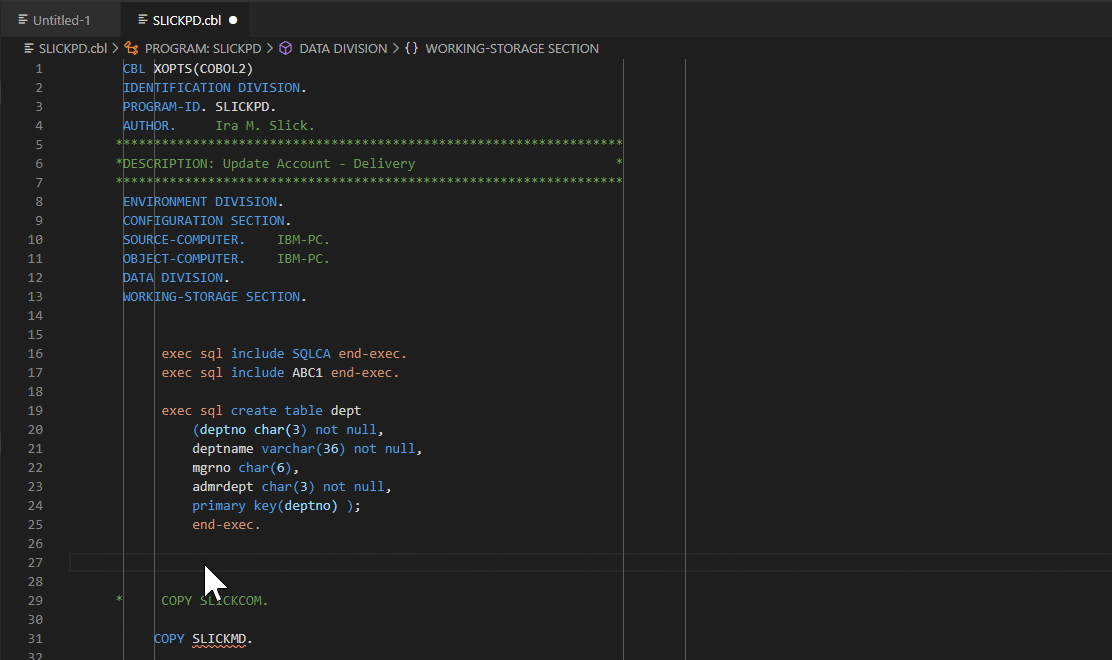Click 'SQLCA' in the include statement
1112x660 pixels.
tap(311, 354)
